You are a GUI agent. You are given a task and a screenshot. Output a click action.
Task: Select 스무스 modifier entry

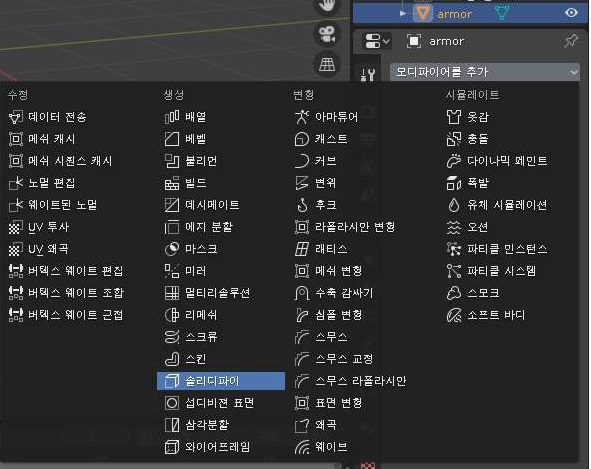tap(321, 337)
